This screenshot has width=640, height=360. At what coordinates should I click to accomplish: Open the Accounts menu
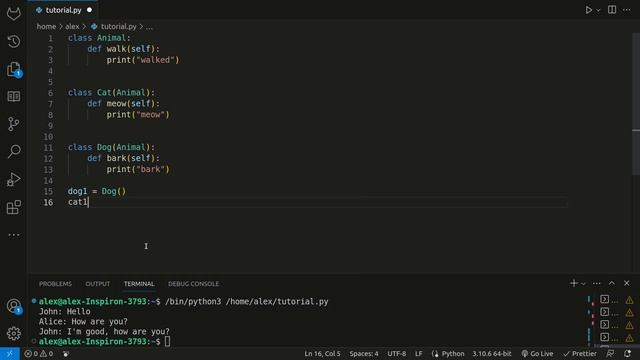pos(13,306)
